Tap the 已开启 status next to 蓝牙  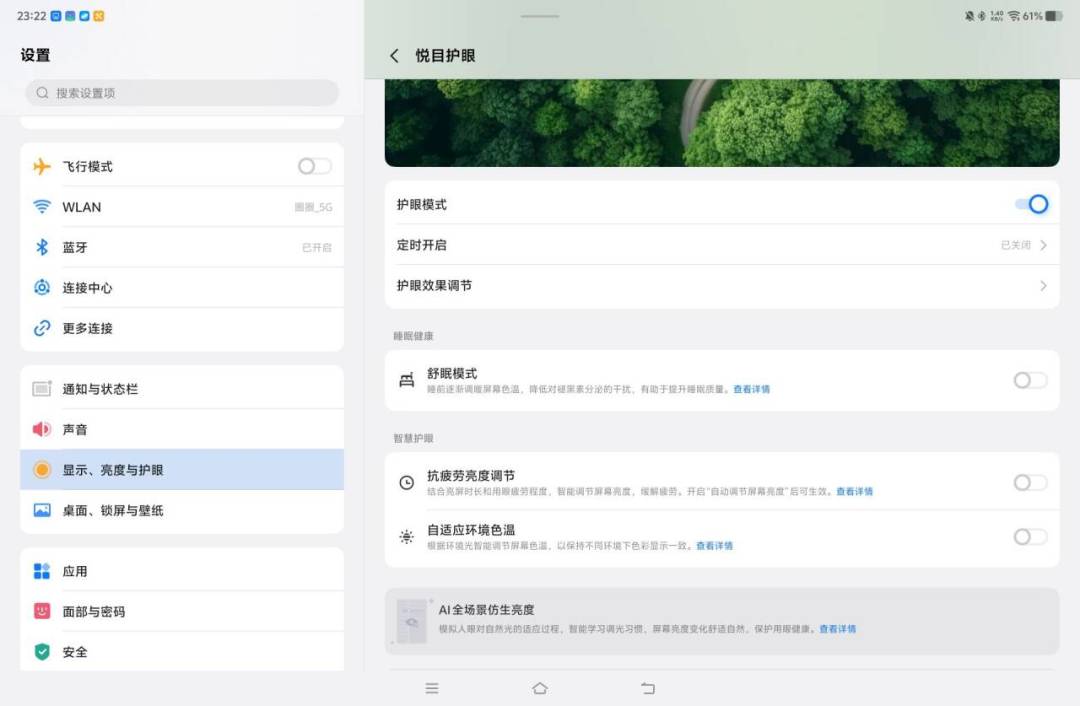[x=317, y=247]
